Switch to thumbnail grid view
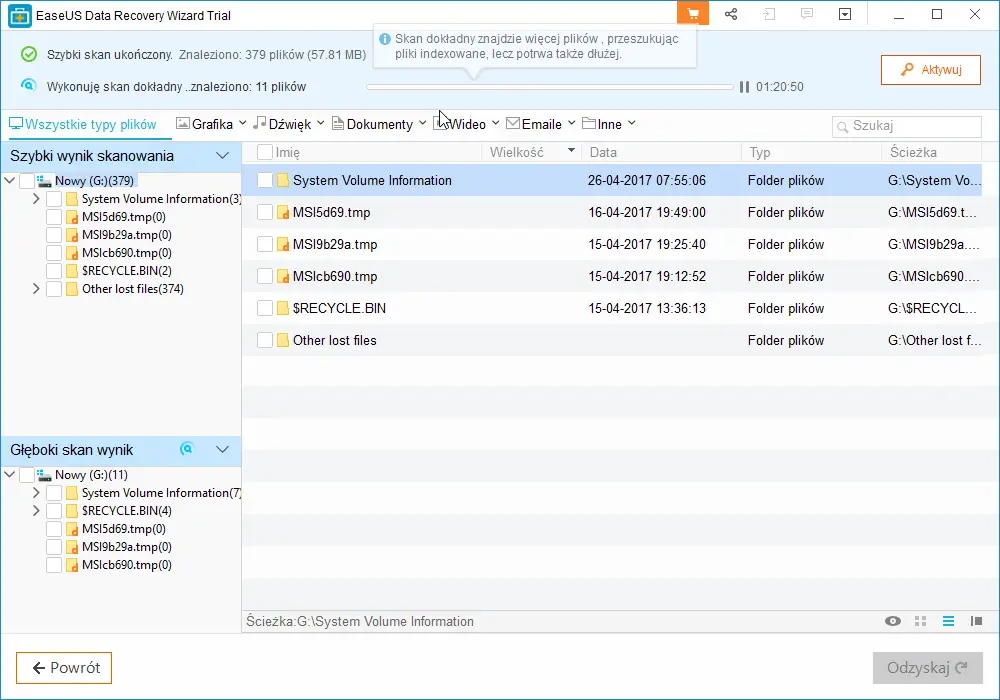 click(921, 621)
